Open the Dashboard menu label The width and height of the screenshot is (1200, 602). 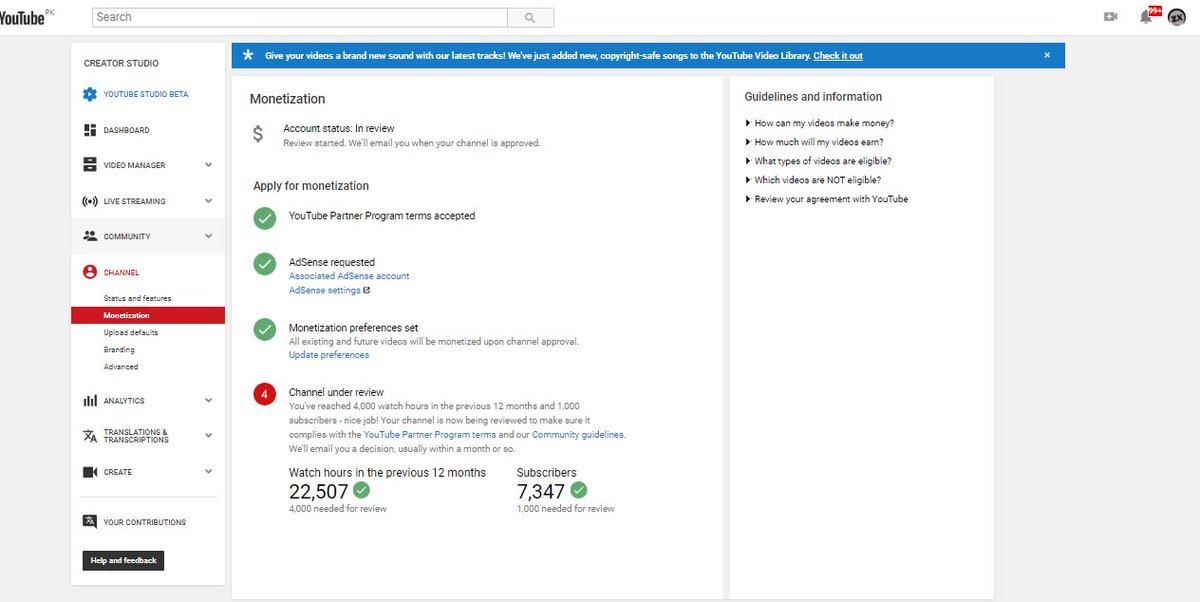point(127,130)
